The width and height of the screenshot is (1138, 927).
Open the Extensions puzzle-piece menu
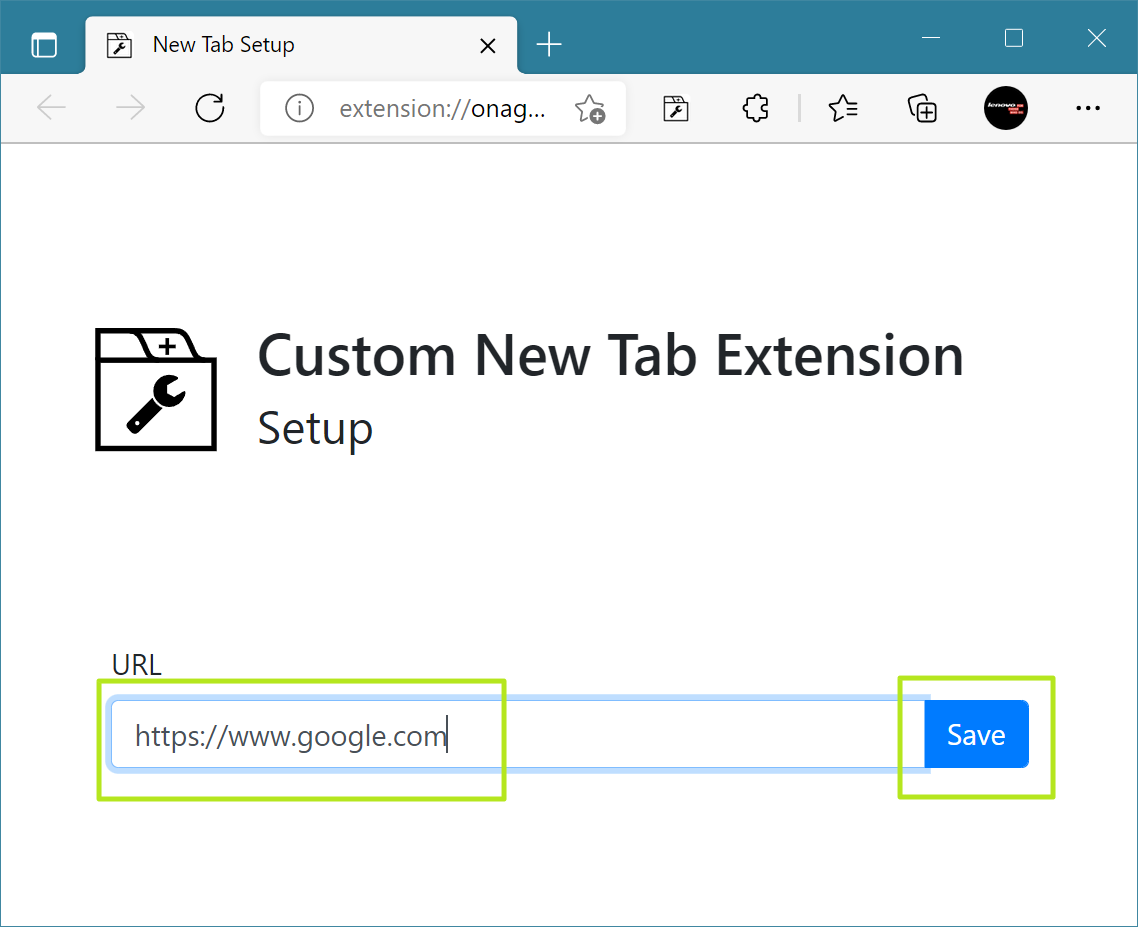point(755,108)
